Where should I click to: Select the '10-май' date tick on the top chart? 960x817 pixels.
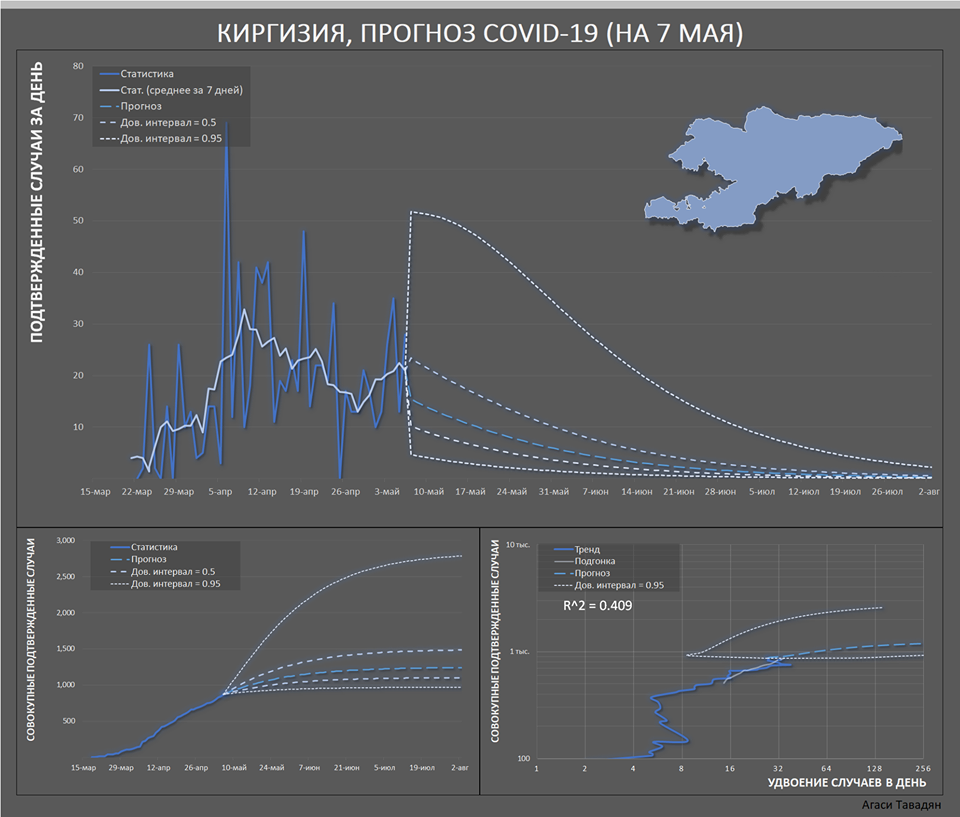pyautogui.click(x=428, y=492)
